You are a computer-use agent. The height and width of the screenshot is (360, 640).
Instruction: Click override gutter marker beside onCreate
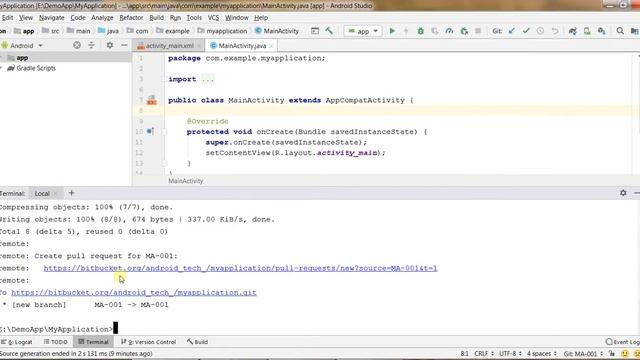click(x=150, y=131)
